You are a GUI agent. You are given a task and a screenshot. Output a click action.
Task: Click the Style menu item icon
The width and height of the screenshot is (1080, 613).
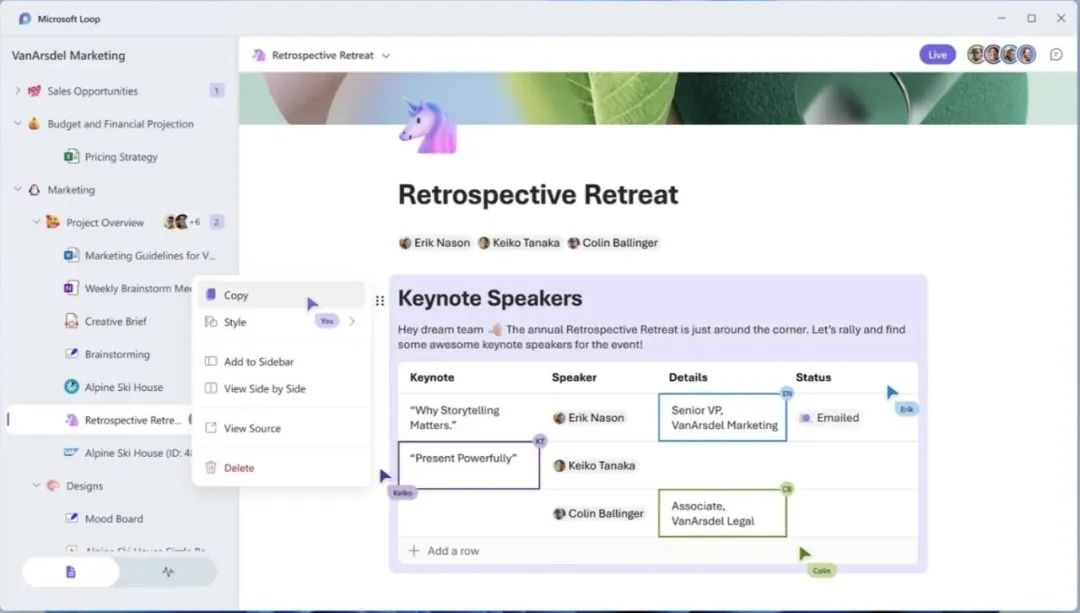pyautogui.click(x=211, y=322)
